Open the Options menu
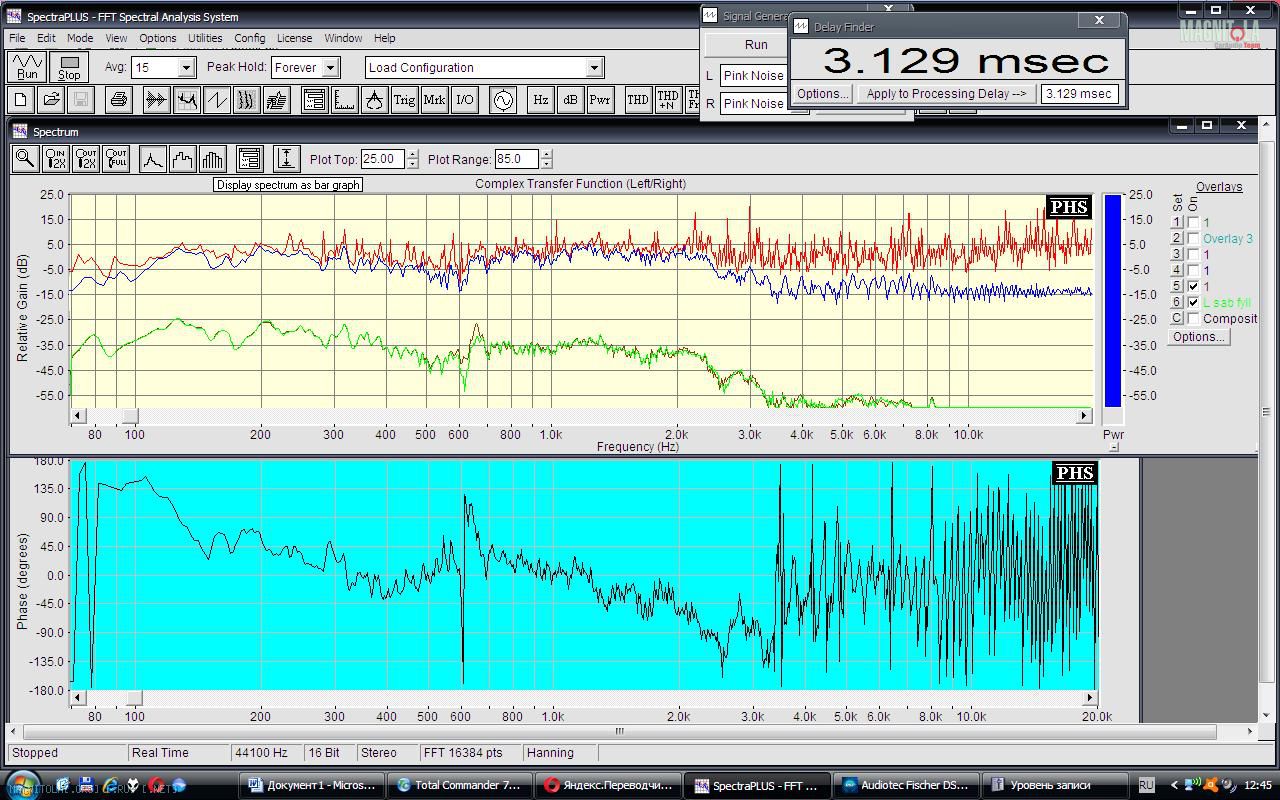Screen dimensions: 1280x800 [158, 38]
